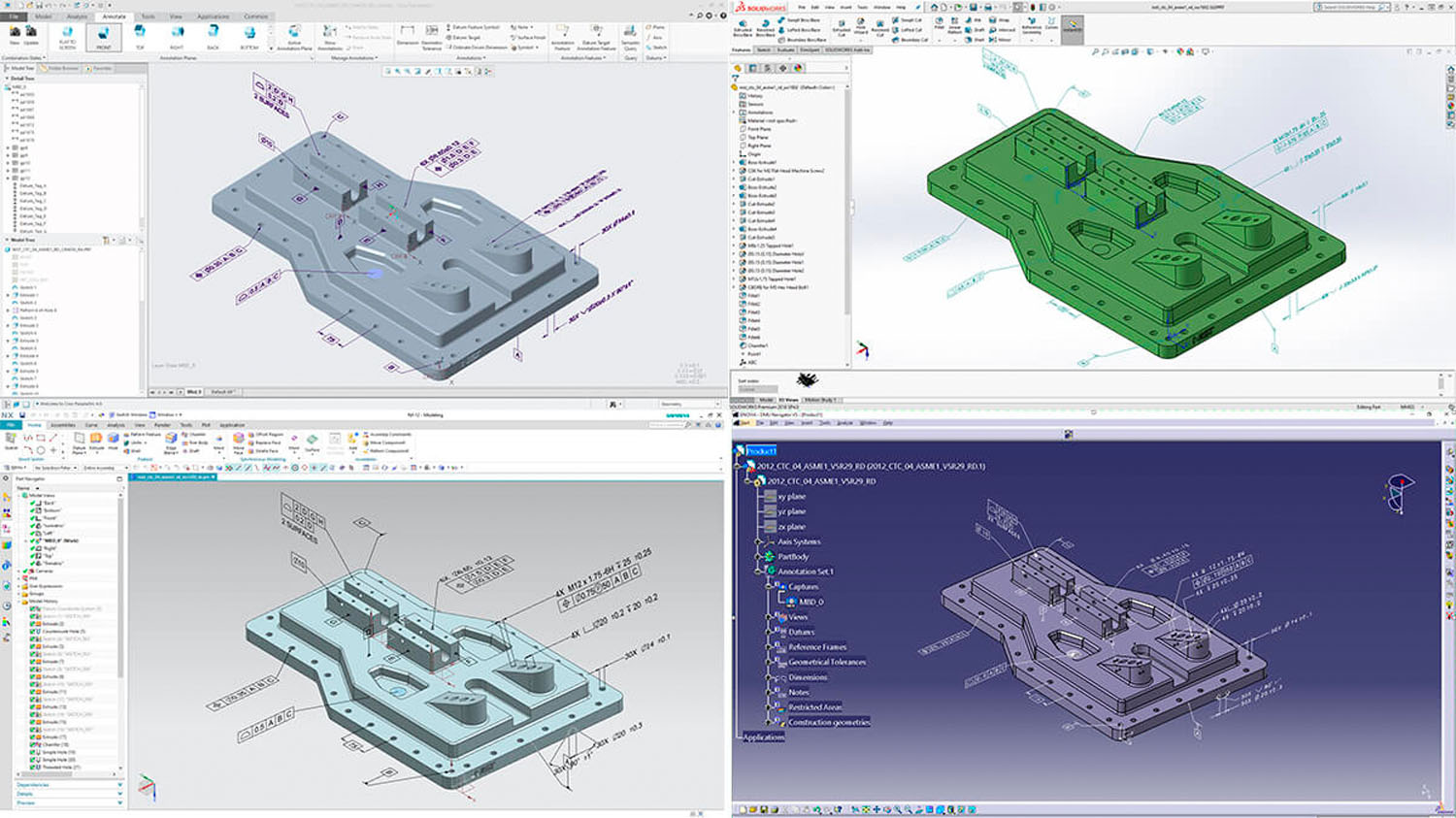Toggle the Cameras checkbox in NX navigator
The height and width of the screenshot is (818, 1456).
pyautogui.click(x=25, y=571)
